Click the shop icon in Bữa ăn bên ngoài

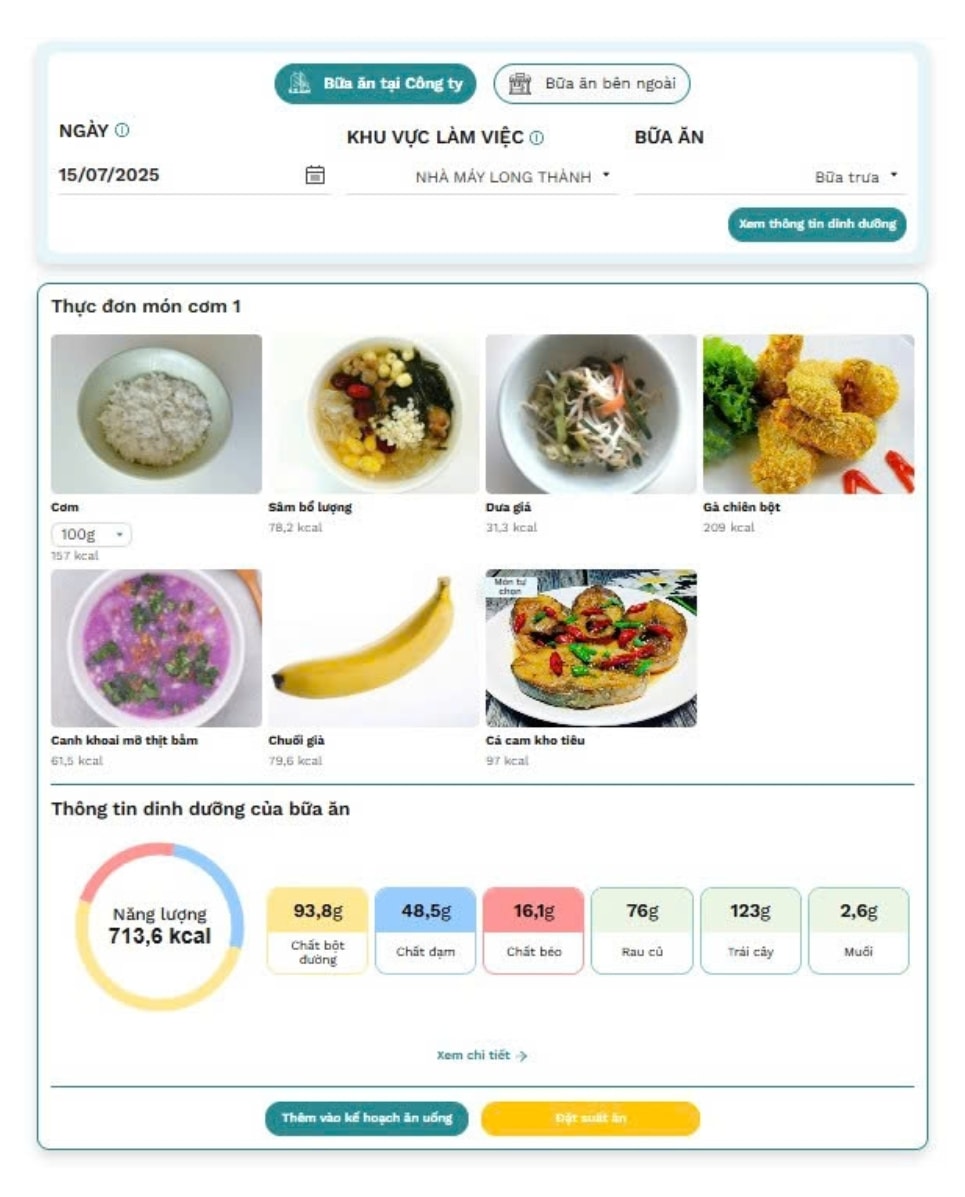(x=520, y=83)
